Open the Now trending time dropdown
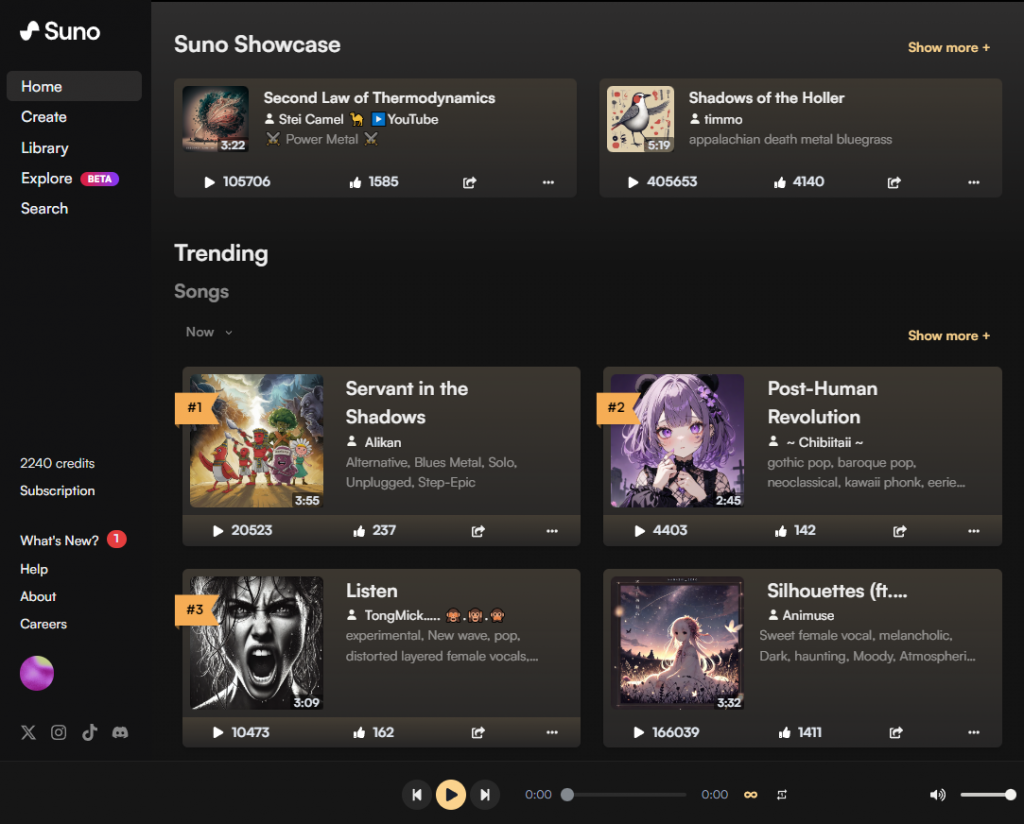The height and width of the screenshot is (824, 1024). [x=209, y=332]
